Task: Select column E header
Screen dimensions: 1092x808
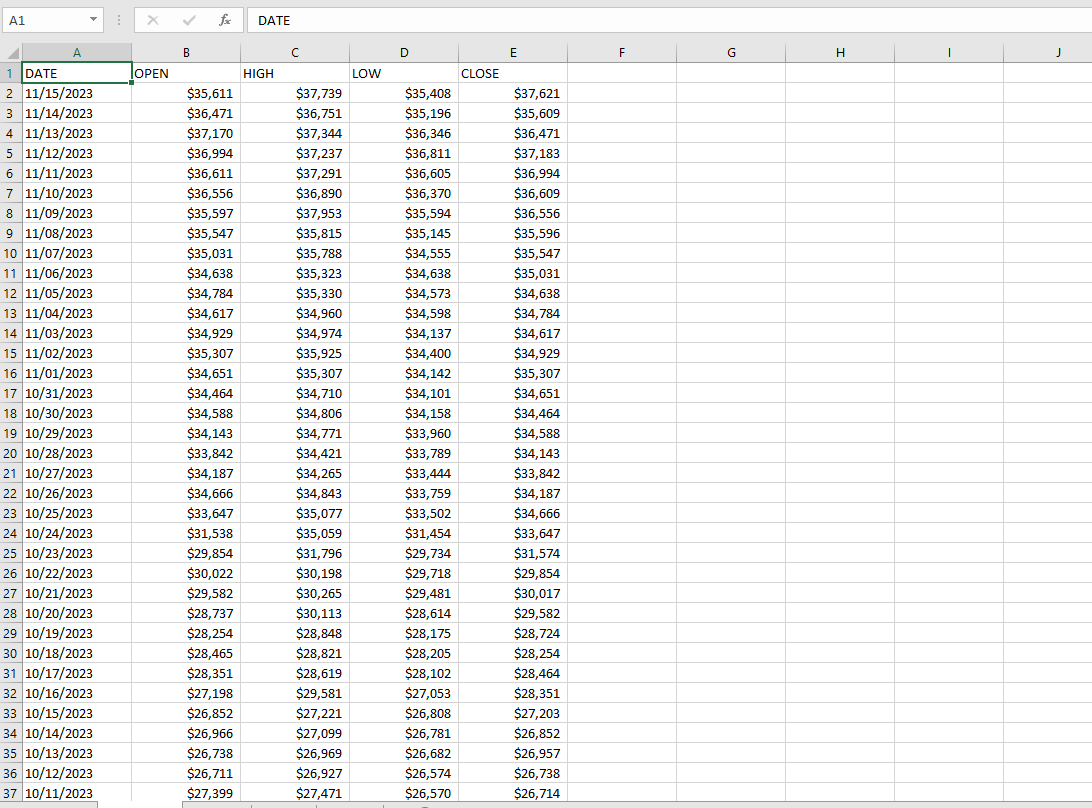Action: [x=513, y=53]
